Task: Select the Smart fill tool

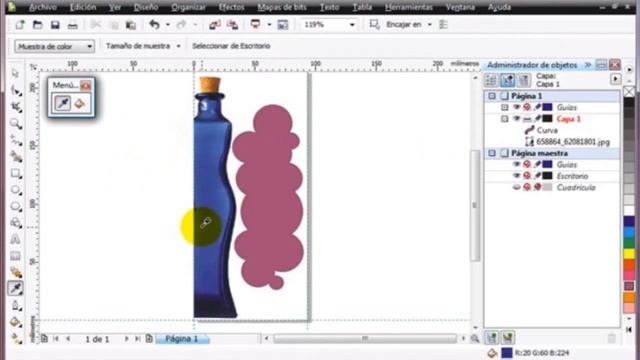Action: [16, 157]
